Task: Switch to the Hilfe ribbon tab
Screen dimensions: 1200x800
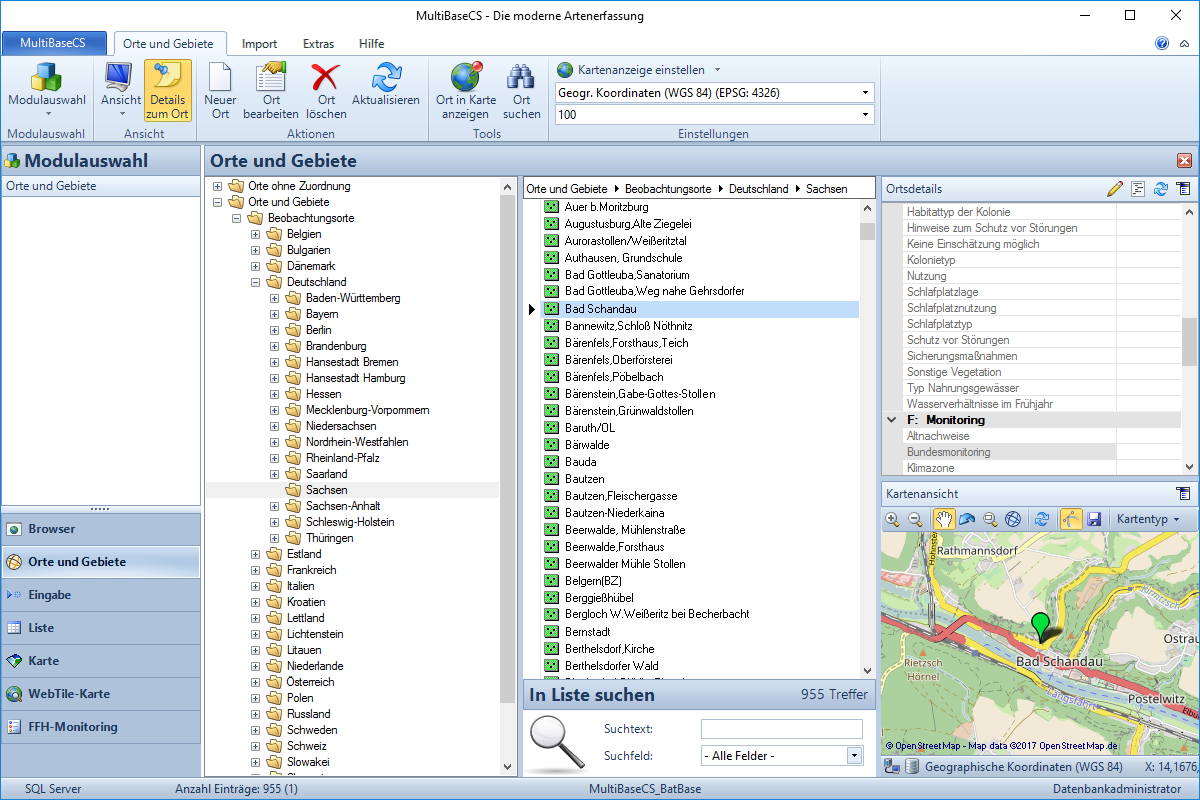Action: click(x=372, y=44)
